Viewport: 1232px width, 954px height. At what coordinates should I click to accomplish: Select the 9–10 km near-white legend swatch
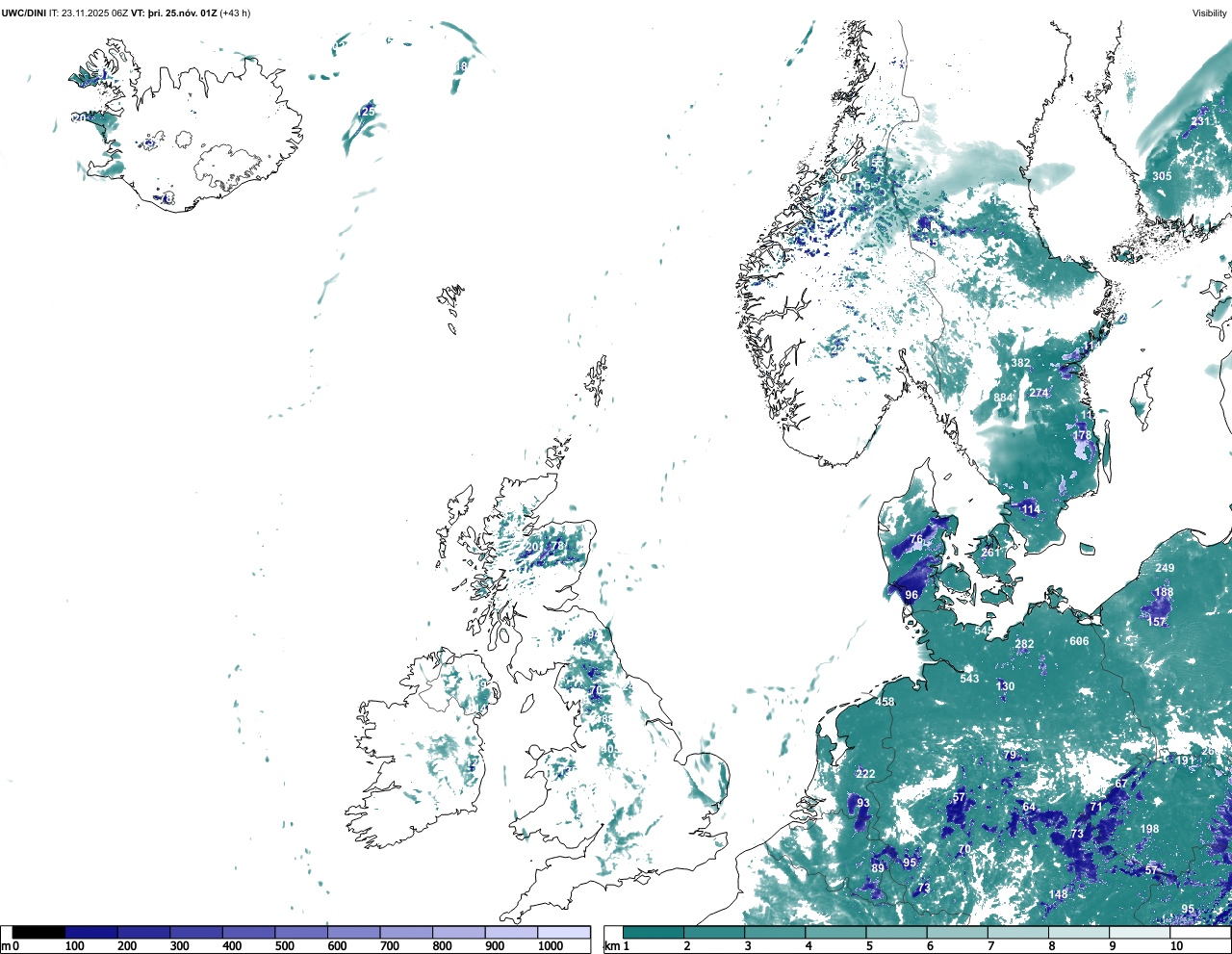(x=1139, y=933)
